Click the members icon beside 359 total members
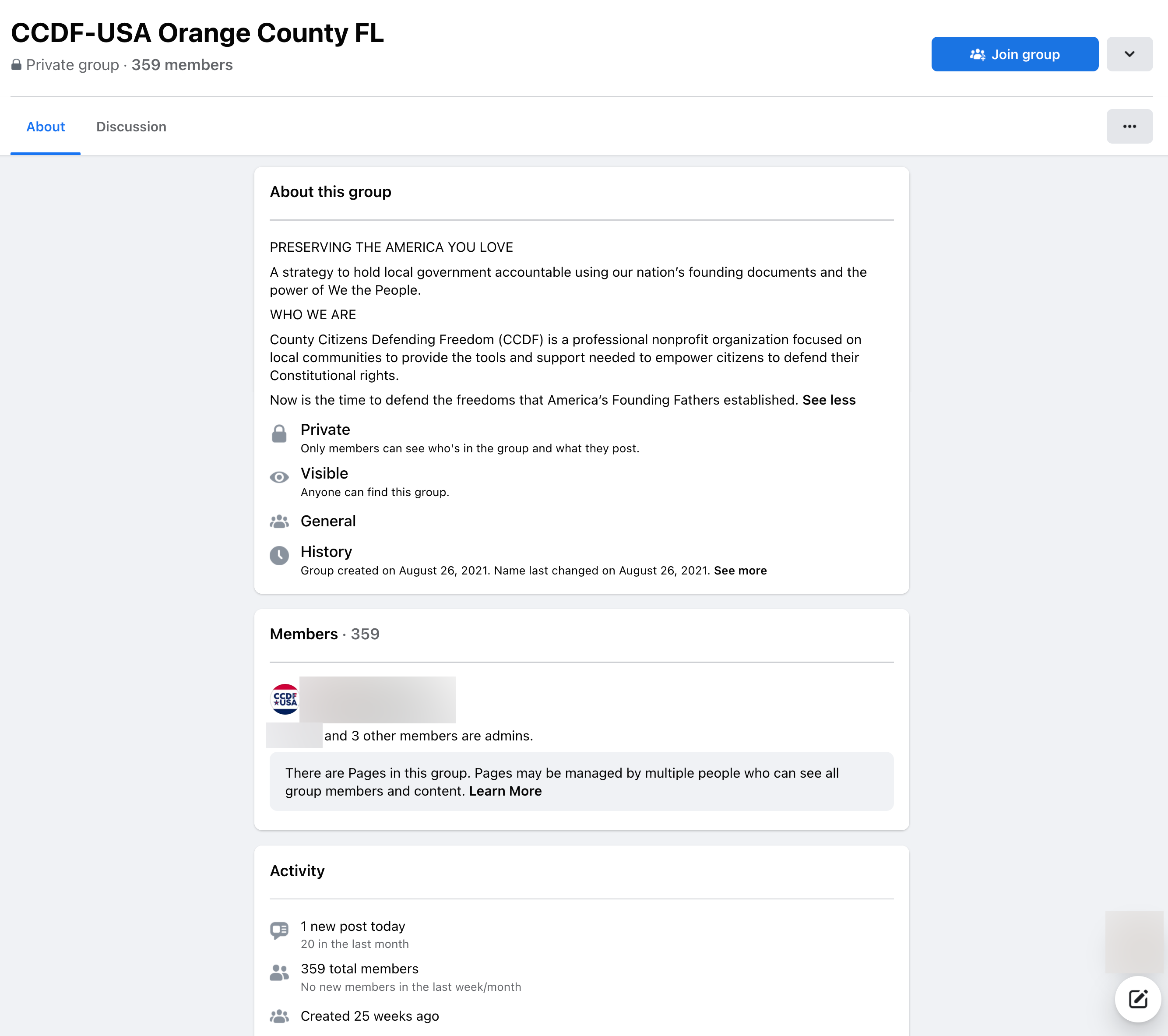 pyautogui.click(x=279, y=973)
